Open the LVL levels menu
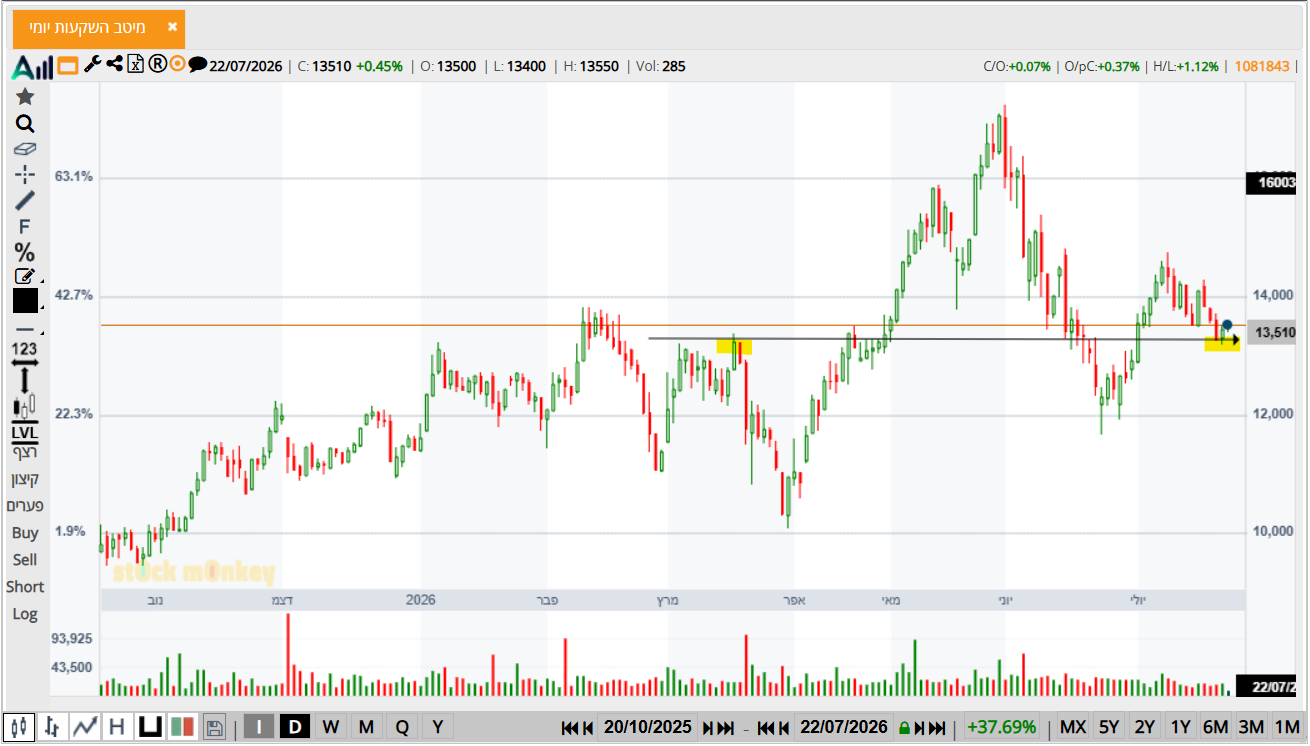 coord(25,432)
